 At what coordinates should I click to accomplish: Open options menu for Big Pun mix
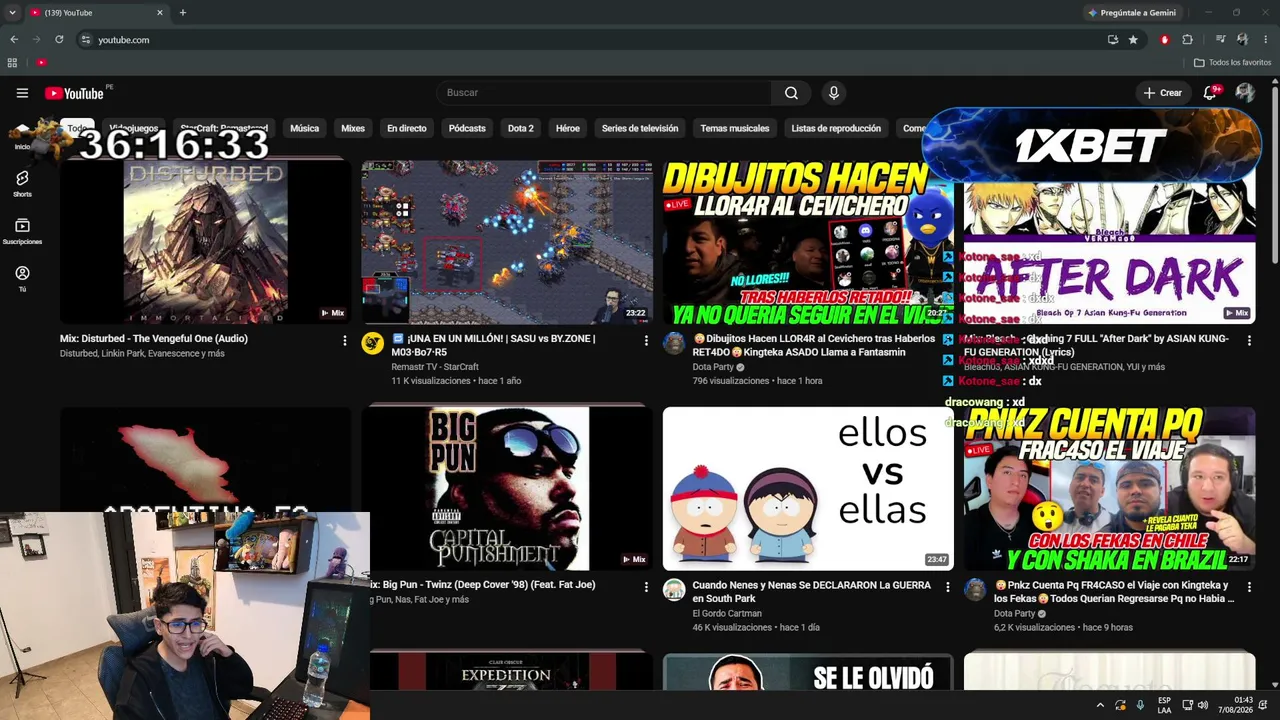point(646,587)
